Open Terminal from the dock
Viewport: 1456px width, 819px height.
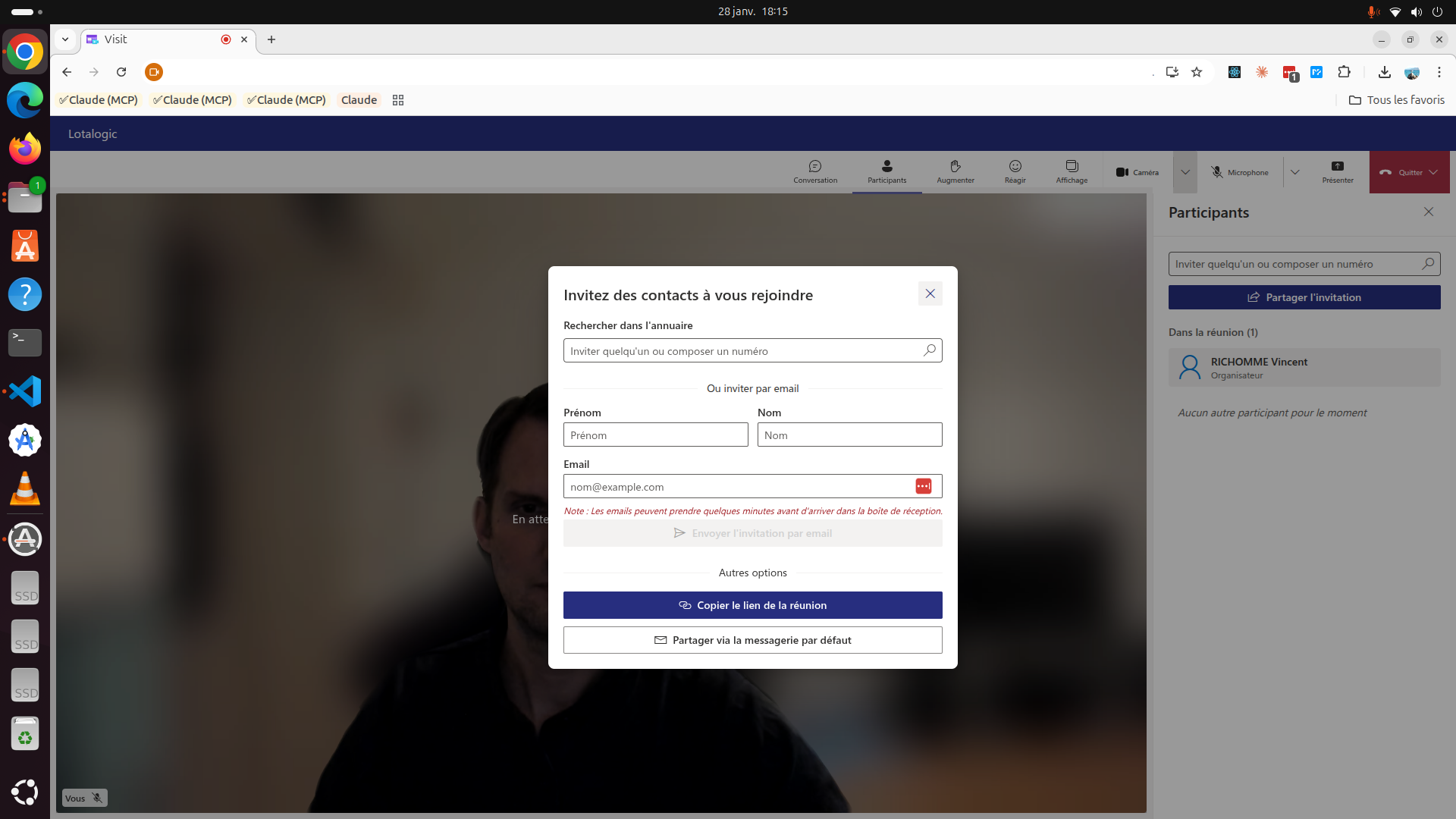(25, 343)
